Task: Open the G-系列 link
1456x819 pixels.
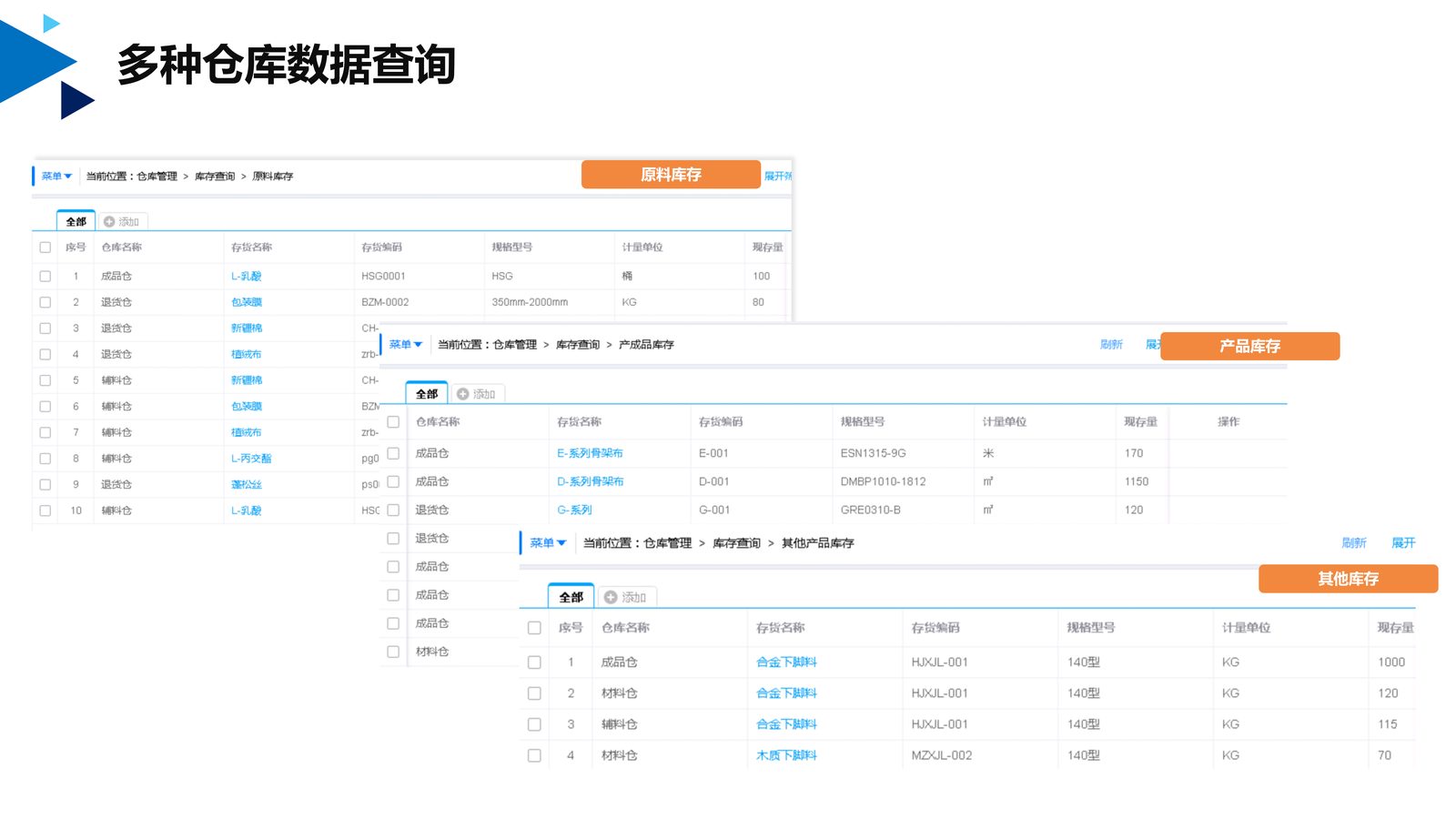Action: coord(574,510)
